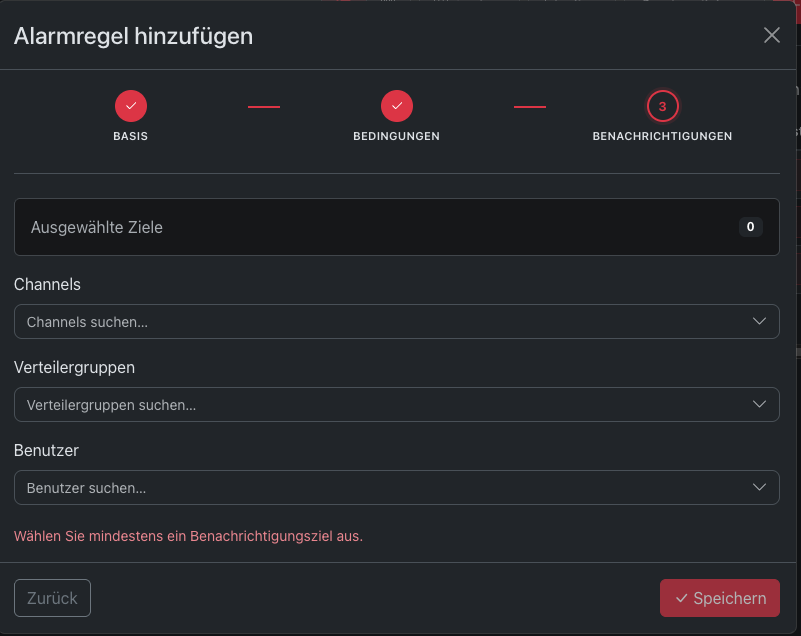
Task: Save the rule with Speichern button
Action: point(720,598)
